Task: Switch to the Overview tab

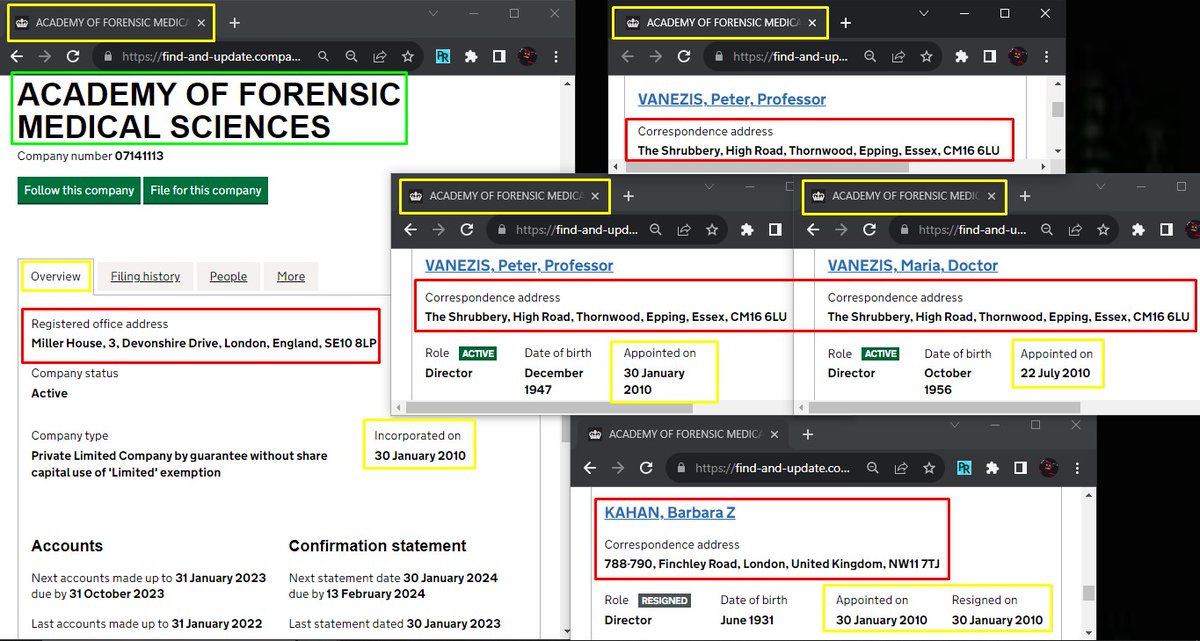Action: [56, 276]
